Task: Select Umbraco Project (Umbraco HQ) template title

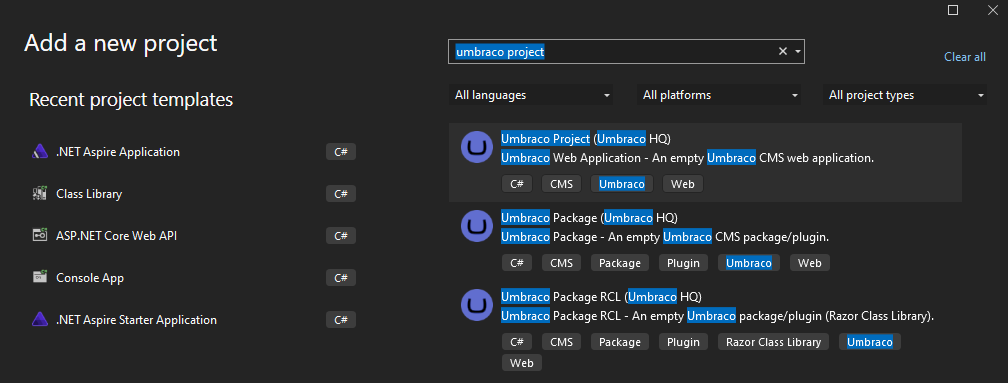Action: pyautogui.click(x=586, y=138)
